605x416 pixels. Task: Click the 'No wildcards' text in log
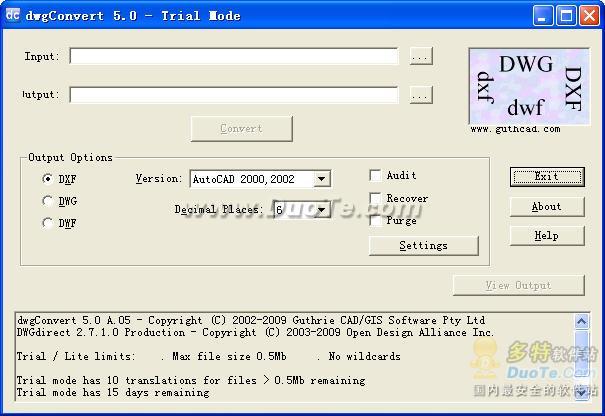(x=365, y=356)
